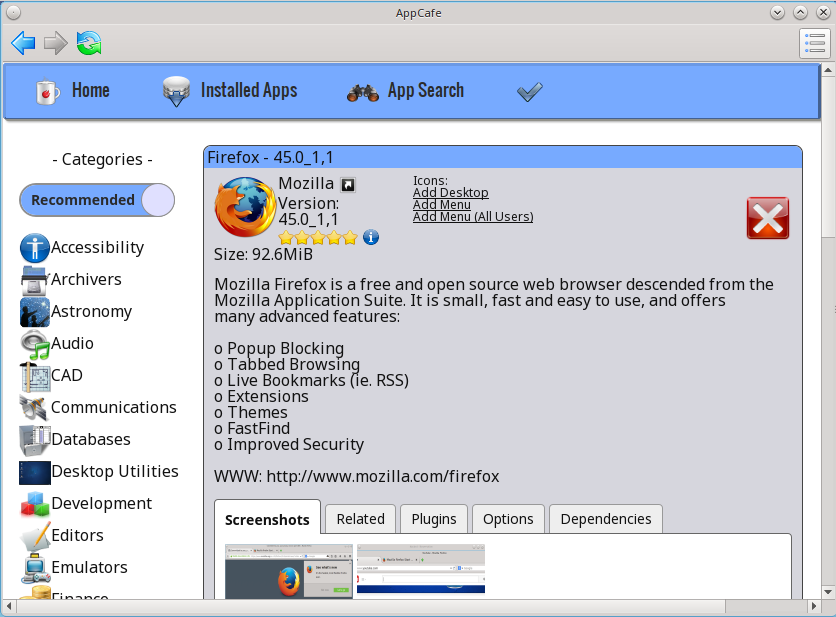Viewport: 836px width, 617px height.
Task: Click the five-star rating
Action: click(318, 237)
